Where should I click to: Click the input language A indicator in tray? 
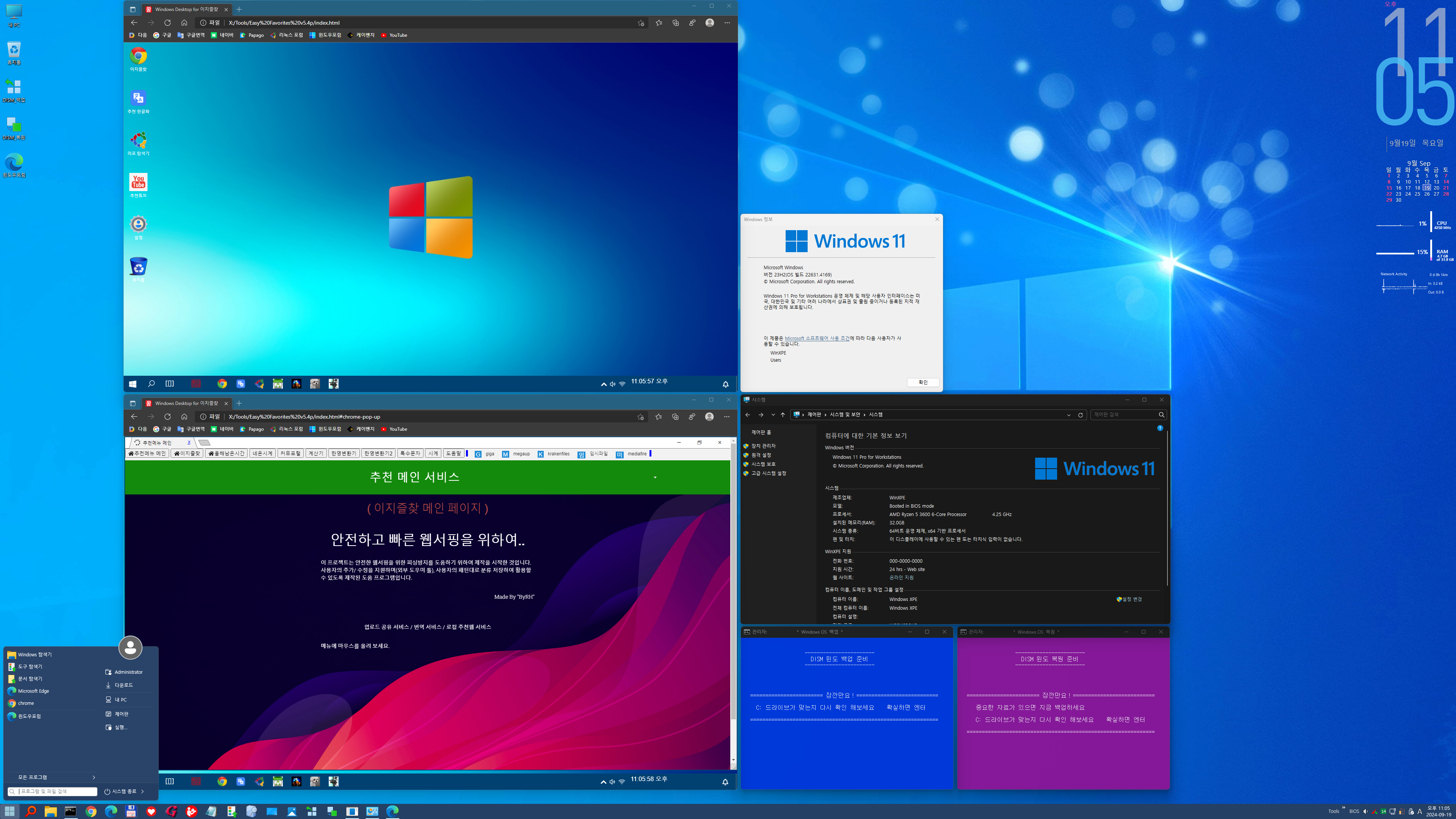1419,811
